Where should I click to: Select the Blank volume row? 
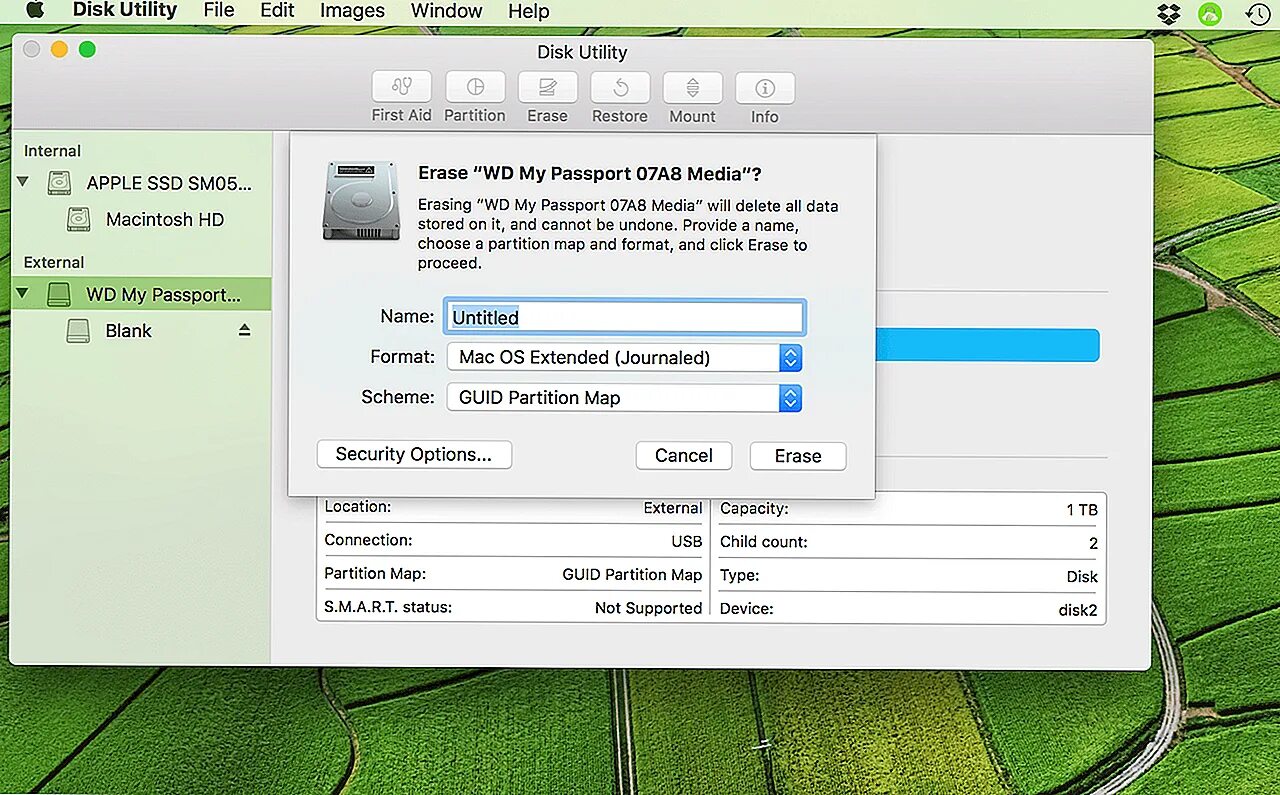pyautogui.click(x=140, y=331)
